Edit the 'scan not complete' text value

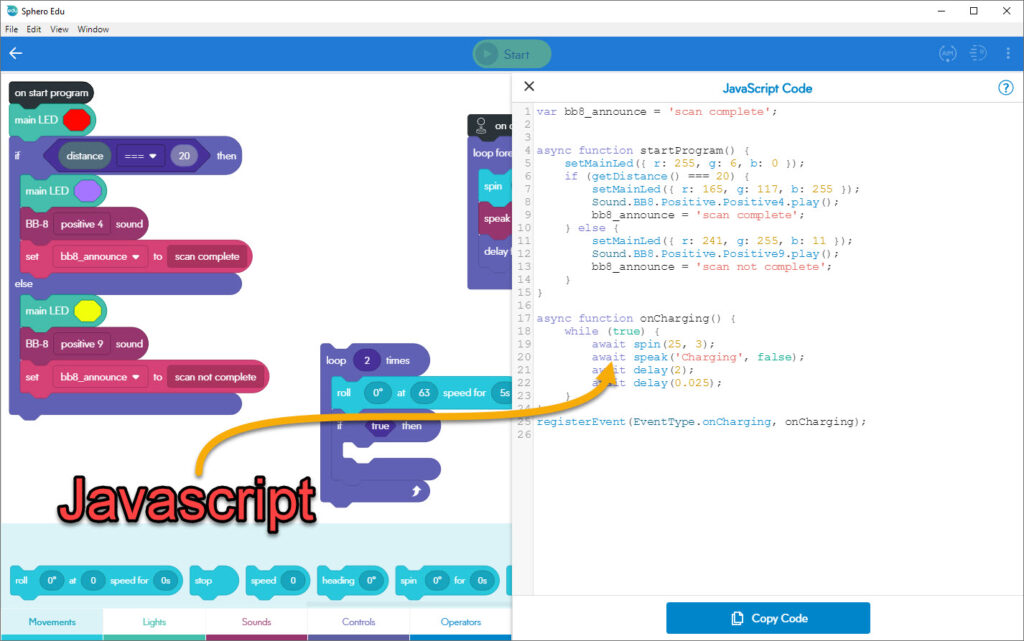pos(216,377)
